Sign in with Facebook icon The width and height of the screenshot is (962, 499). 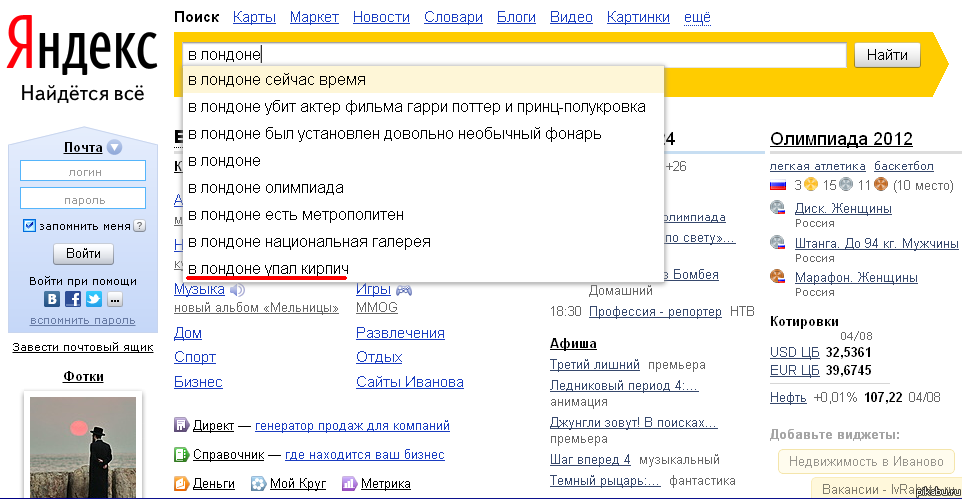pyautogui.click(x=73, y=299)
